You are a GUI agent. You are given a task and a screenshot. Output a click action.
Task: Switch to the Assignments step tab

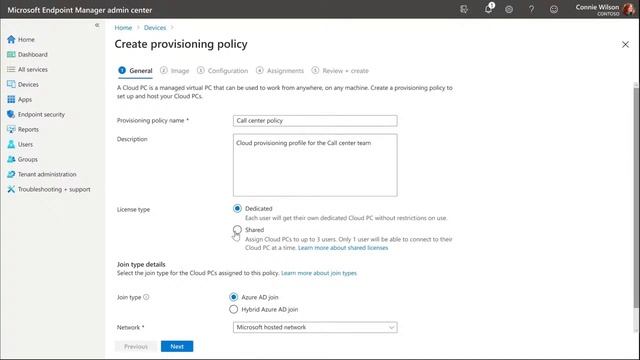pos(280,71)
